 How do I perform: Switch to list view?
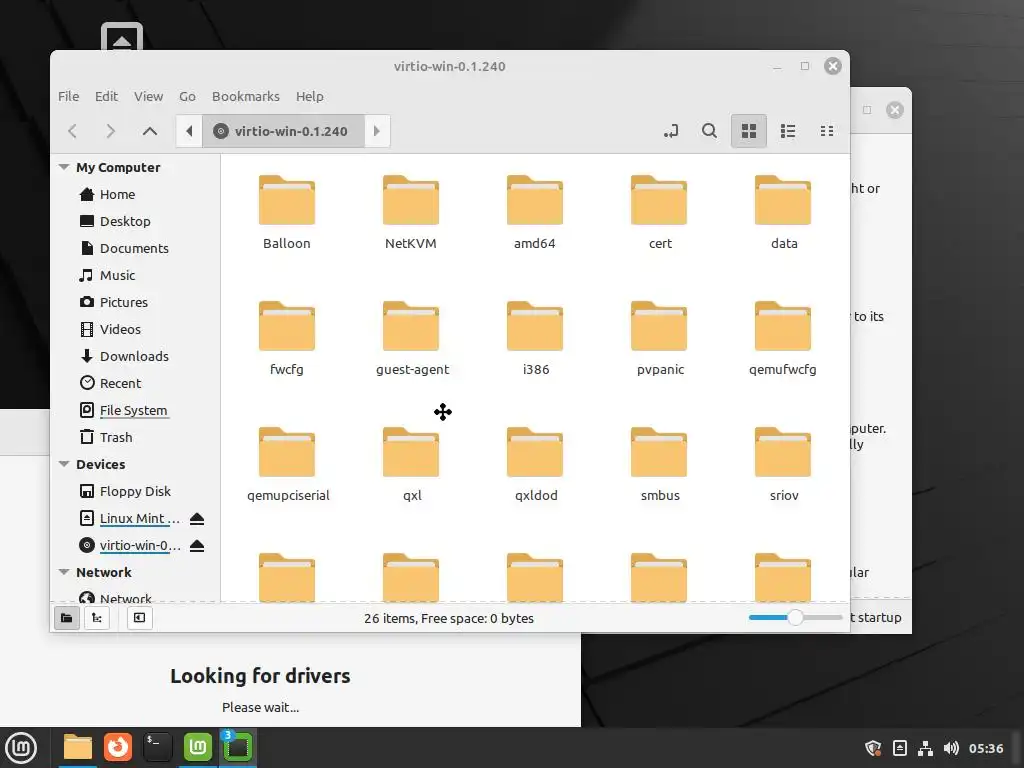tap(788, 131)
